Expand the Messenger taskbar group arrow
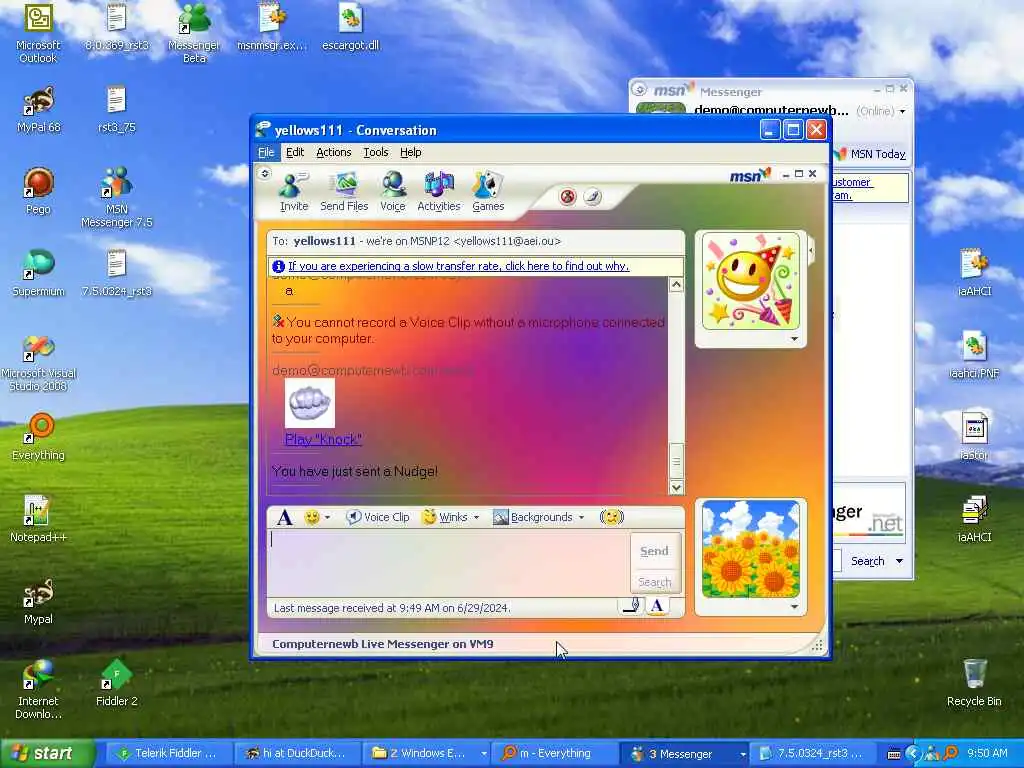Image resolution: width=1024 pixels, height=768 pixels. coord(743,754)
